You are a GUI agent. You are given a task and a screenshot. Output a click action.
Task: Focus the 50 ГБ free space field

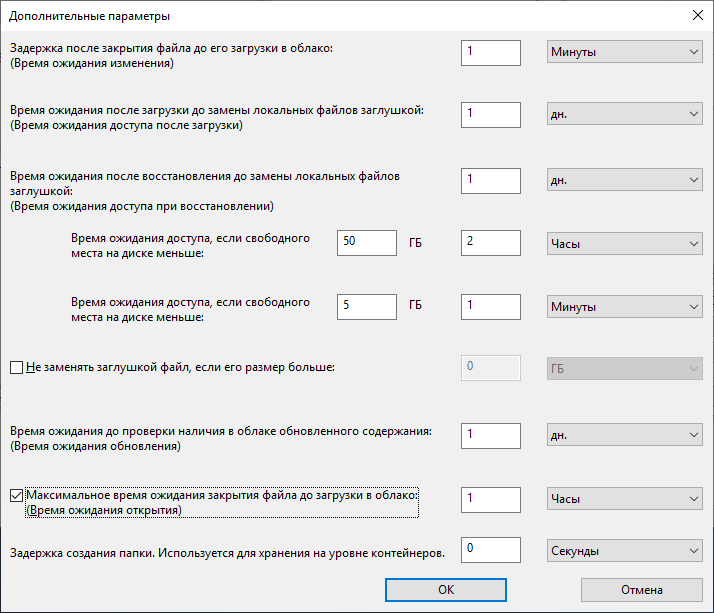(x=367, y=243)
